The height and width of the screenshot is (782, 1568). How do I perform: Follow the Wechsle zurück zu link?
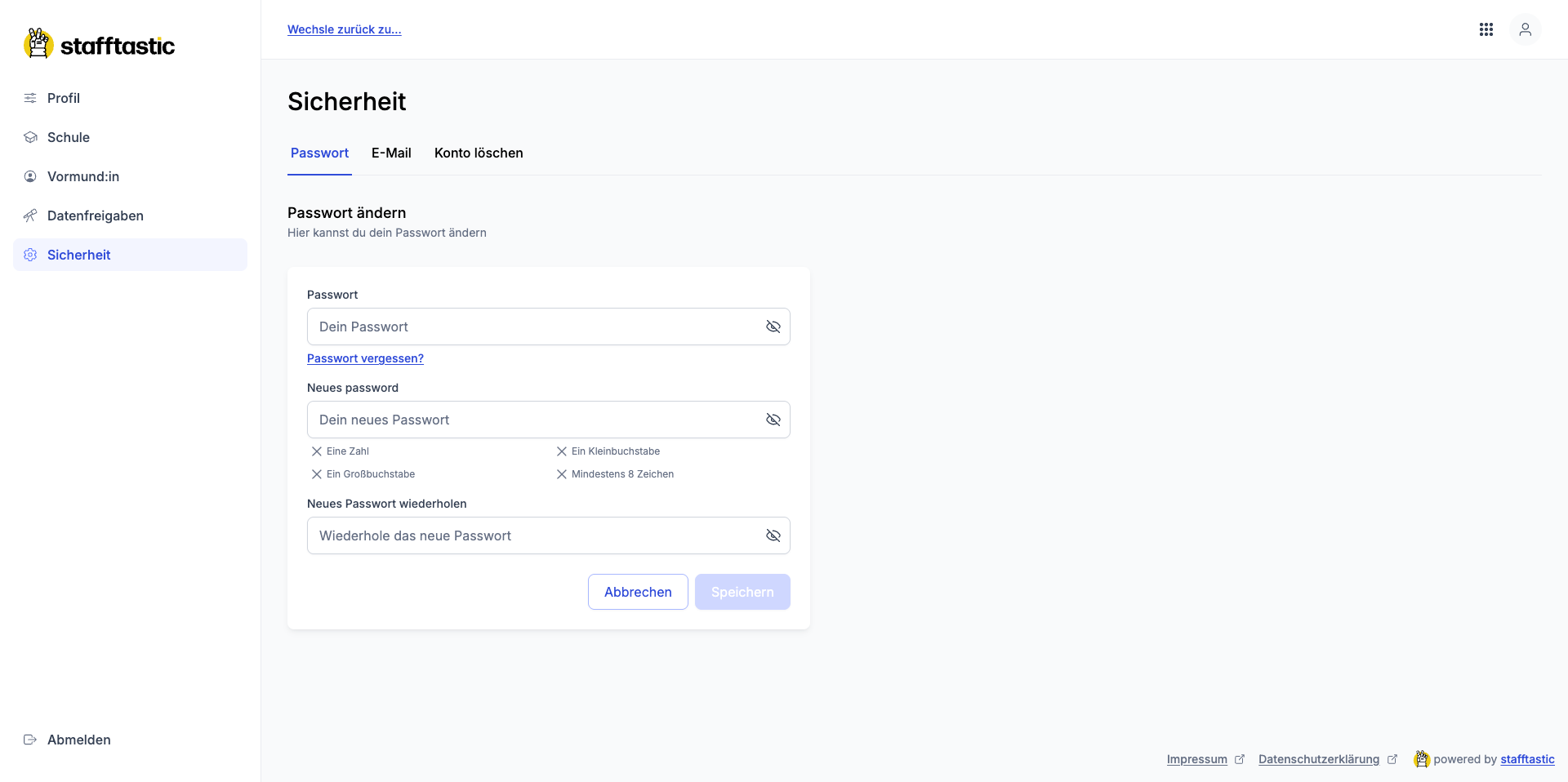344,29
